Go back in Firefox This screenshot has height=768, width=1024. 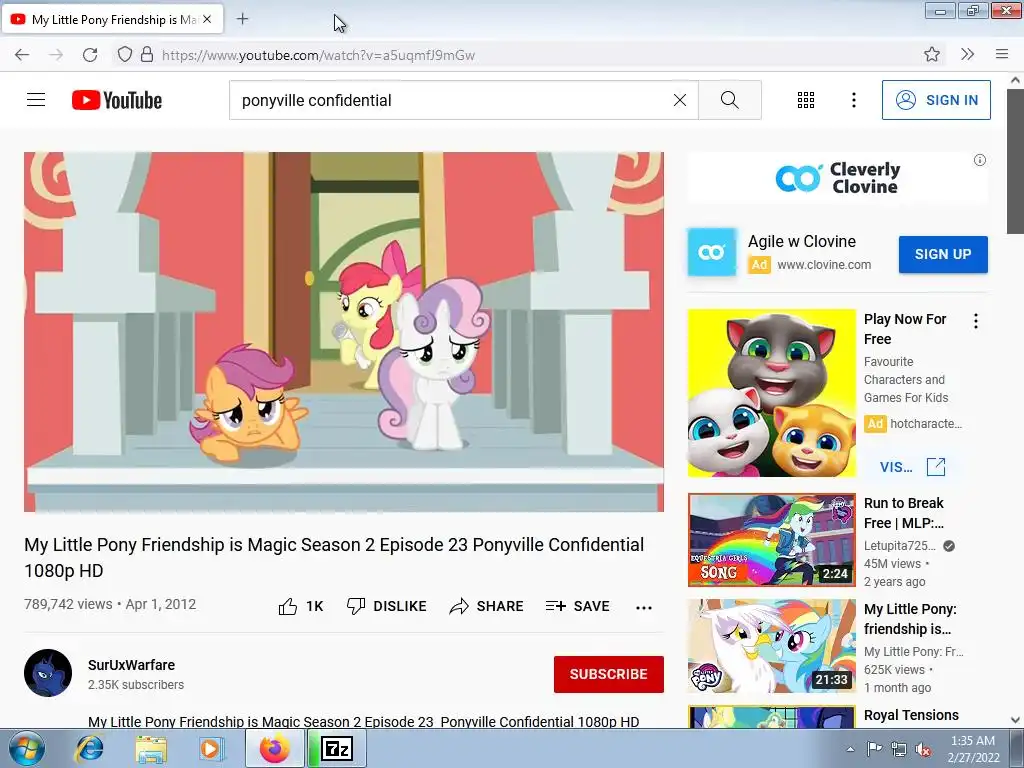(22, 55)
